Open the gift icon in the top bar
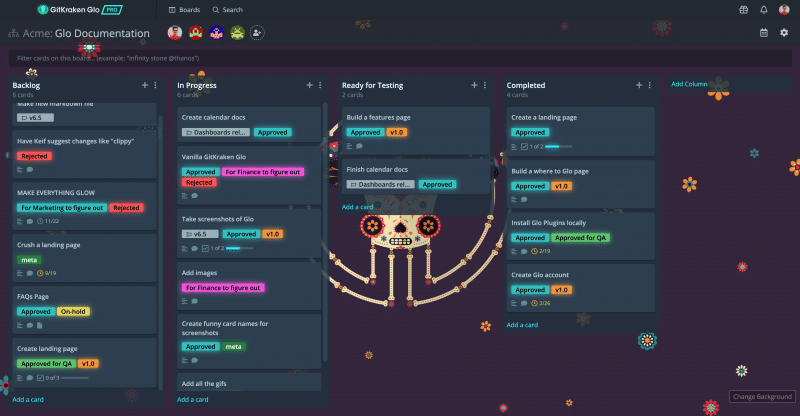The image size is (800, 416). pyautogui.click(x=743, y=10)
